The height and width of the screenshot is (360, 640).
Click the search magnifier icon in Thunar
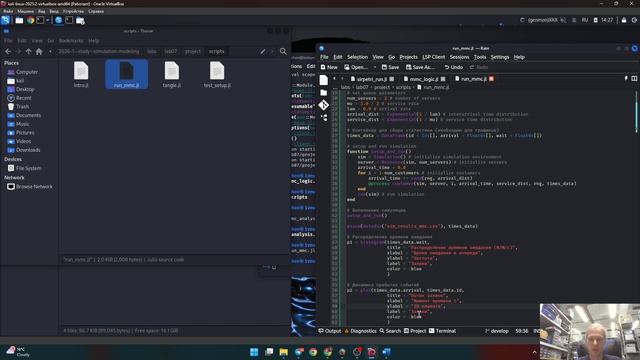[283, 51]
